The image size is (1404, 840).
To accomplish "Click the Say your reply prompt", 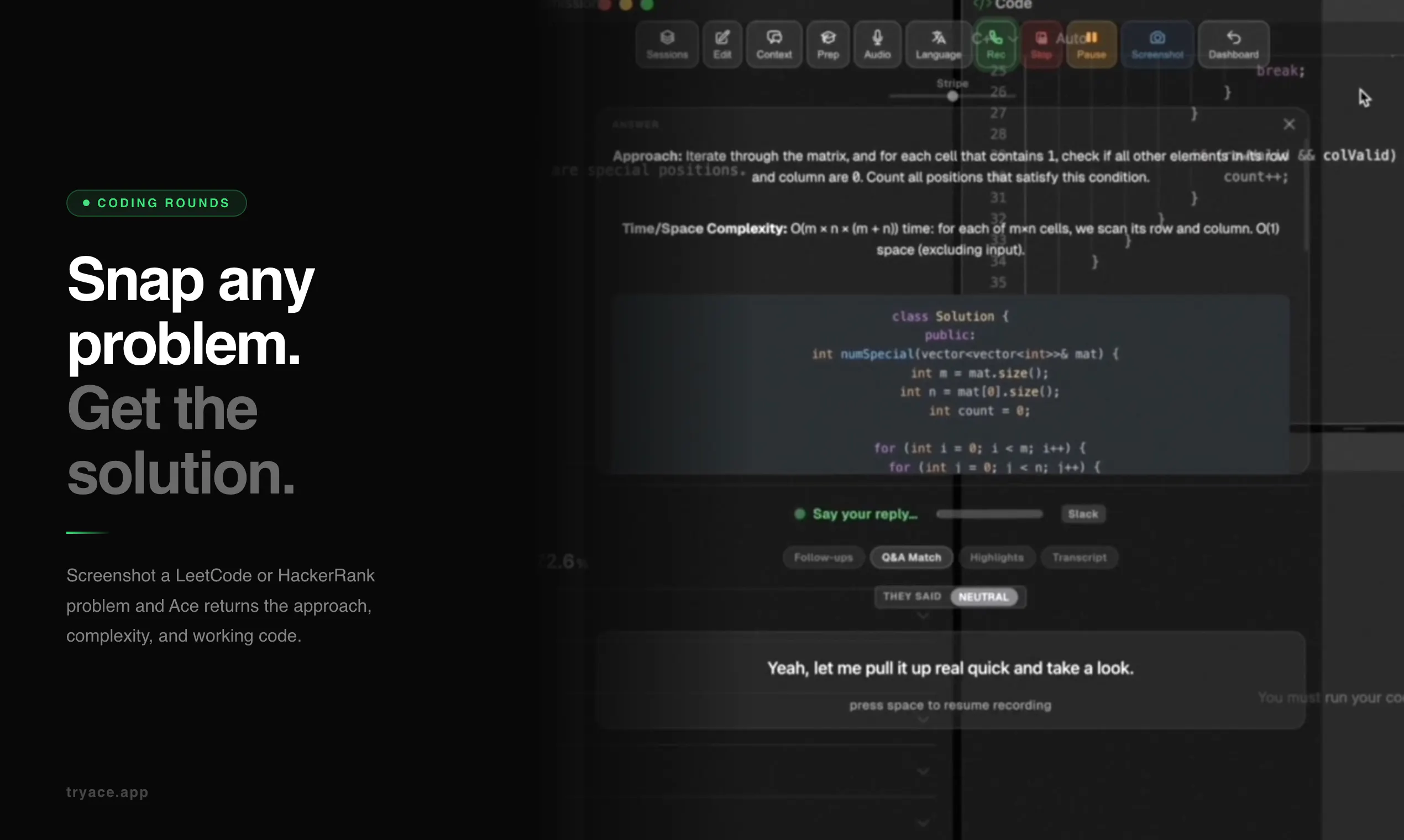I will [x=865, y=514].
